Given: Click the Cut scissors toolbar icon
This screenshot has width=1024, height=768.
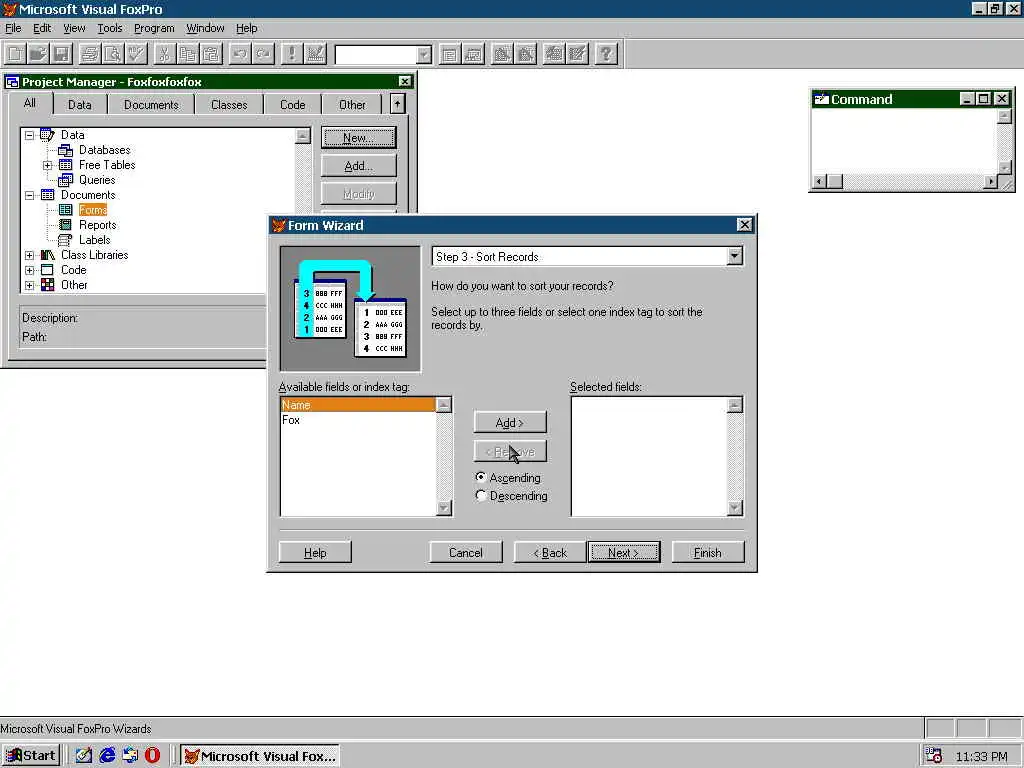Looking at the screenshot, I should pyautogui.click(x=165, y=54).
